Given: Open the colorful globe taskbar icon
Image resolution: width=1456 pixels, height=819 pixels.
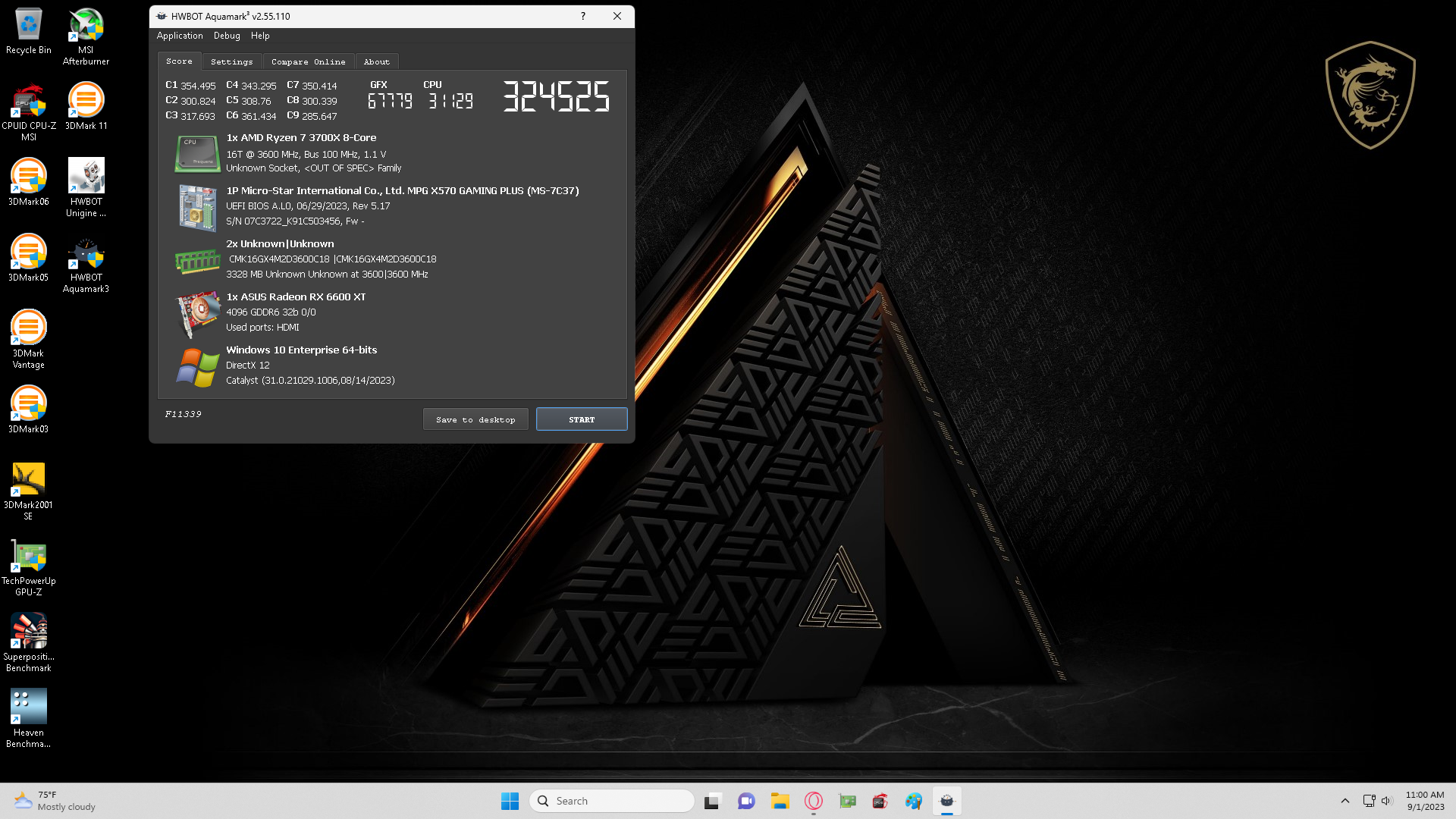Looking at the screenshot, I should [x=914, y=801].
